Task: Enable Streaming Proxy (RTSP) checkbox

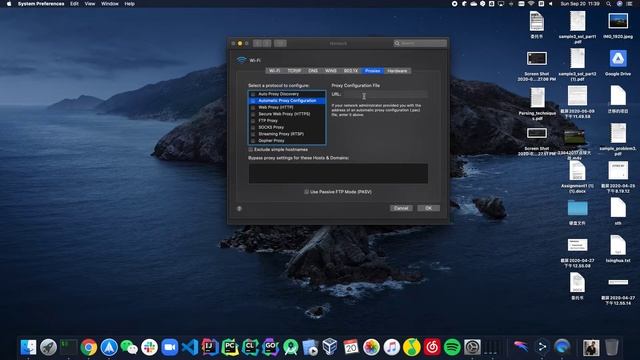Action: (x=253, y=134)
